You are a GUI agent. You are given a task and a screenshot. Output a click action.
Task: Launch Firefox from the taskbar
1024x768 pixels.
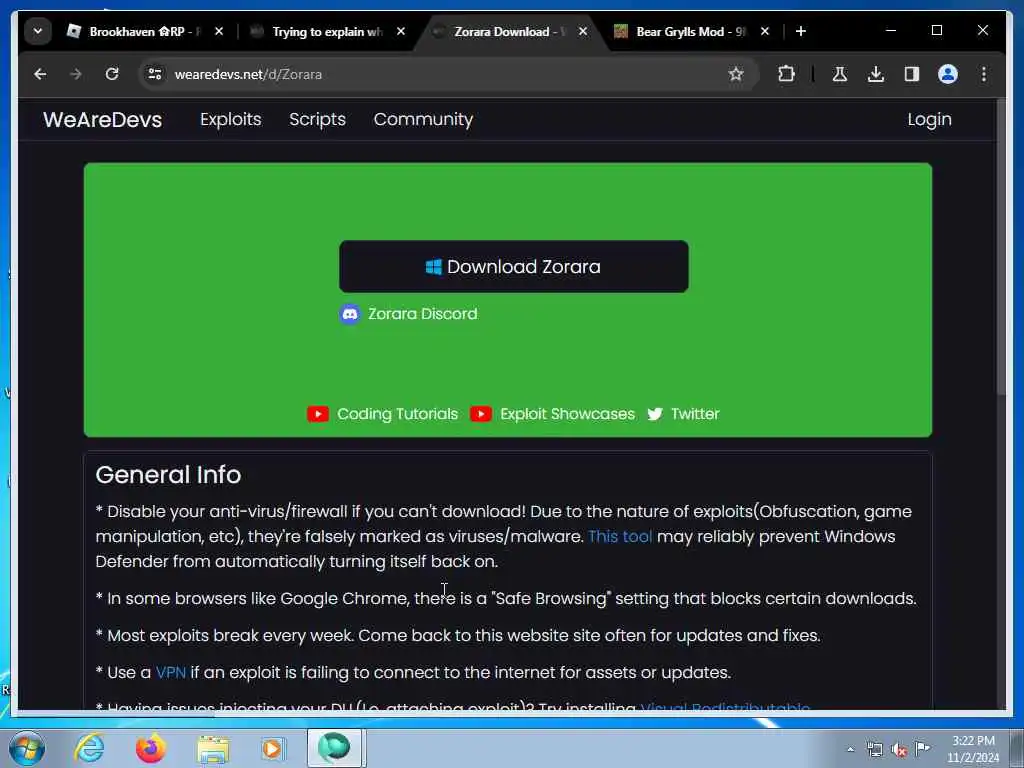point(151,748)
